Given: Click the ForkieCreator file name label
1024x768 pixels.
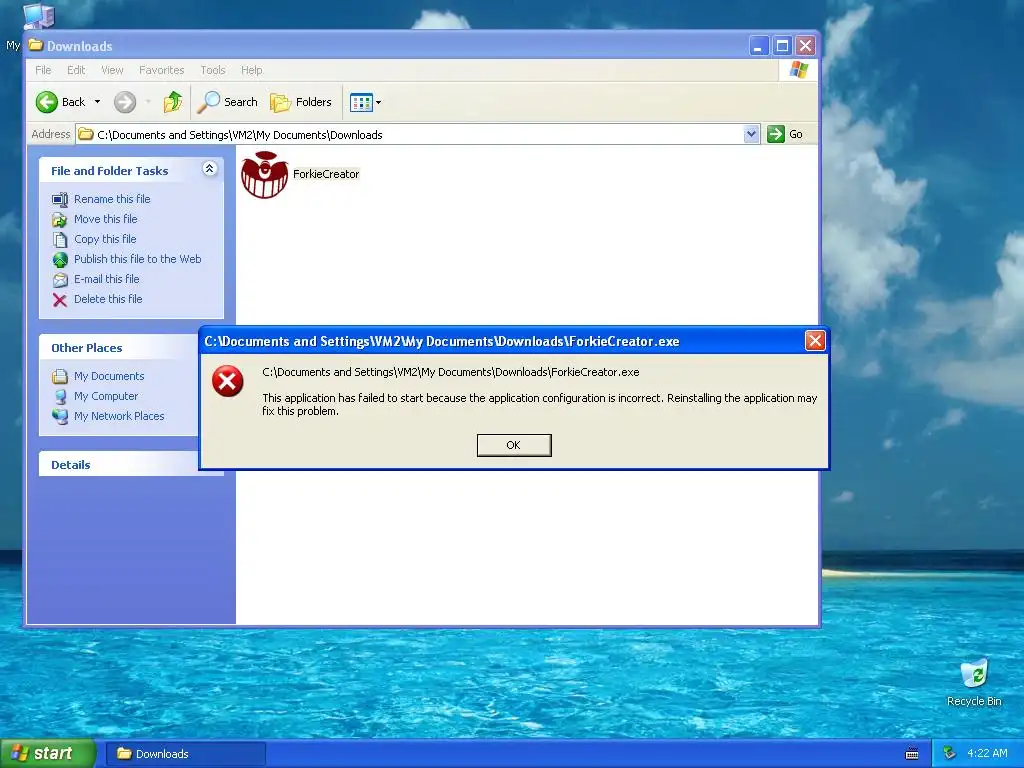Looking at the screenshot, I should 326,174.
